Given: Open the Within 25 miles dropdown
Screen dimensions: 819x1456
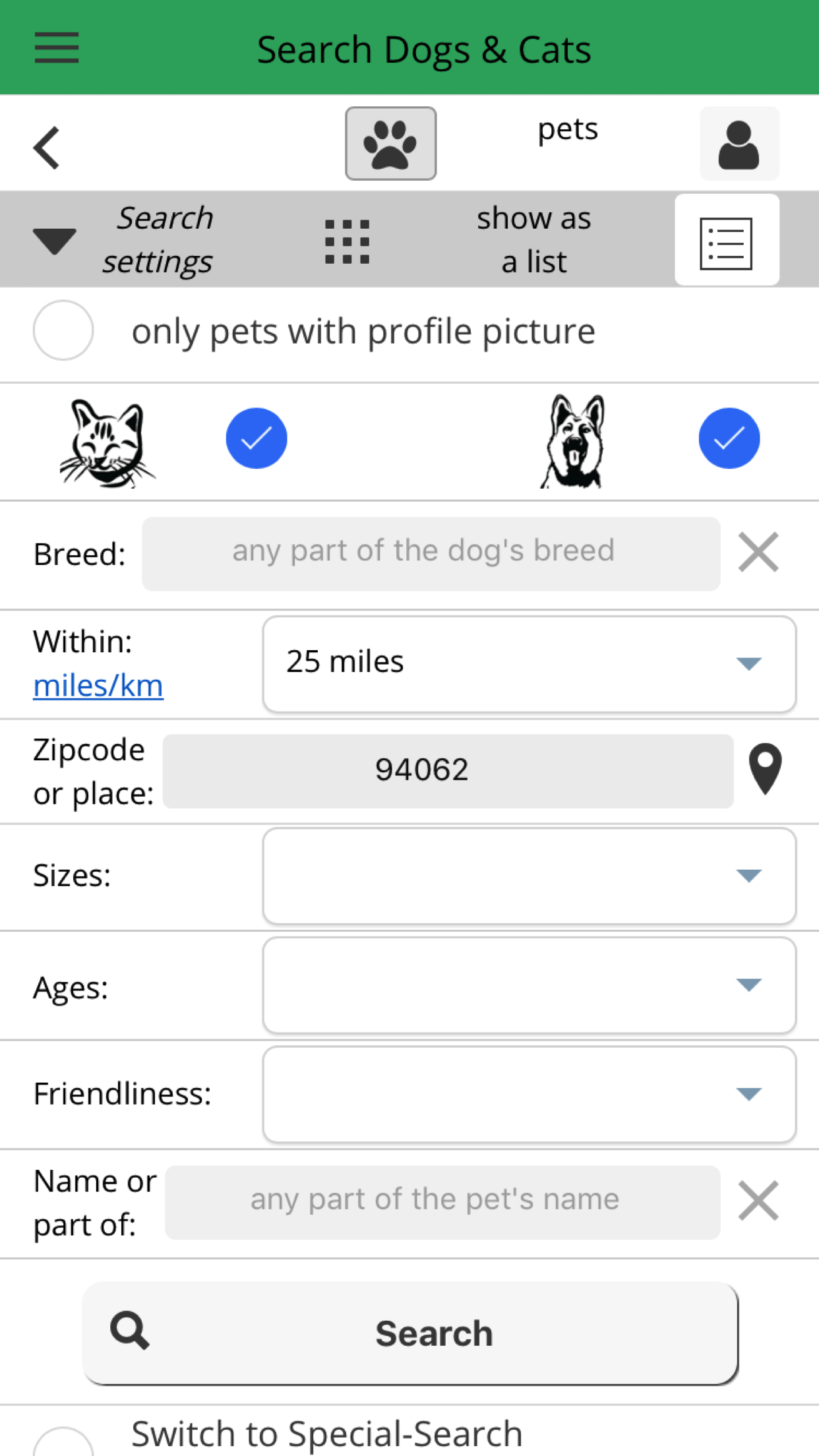Looking at the screenshot, I should click(x=529, y=663).
